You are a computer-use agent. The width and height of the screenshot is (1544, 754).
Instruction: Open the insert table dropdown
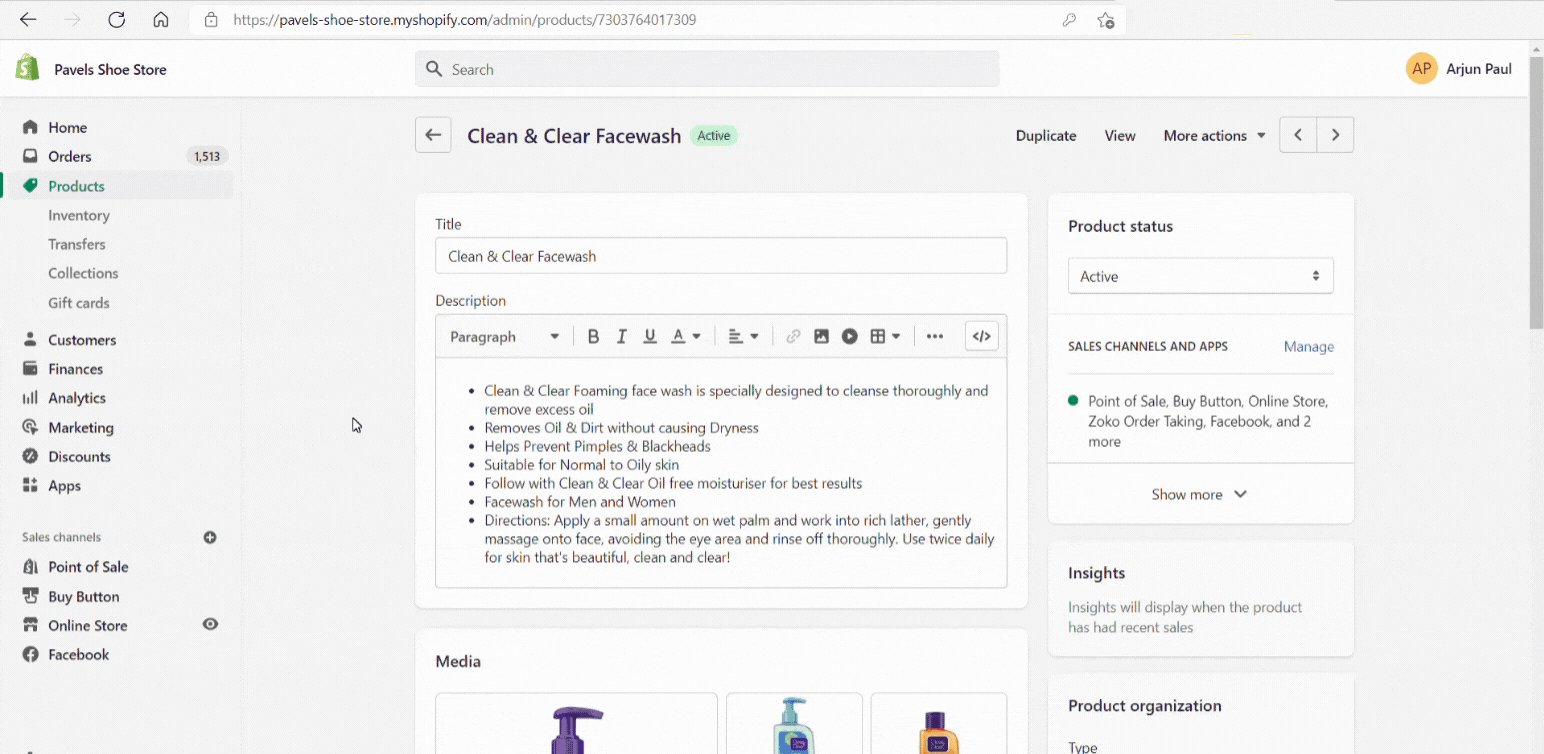885,337
